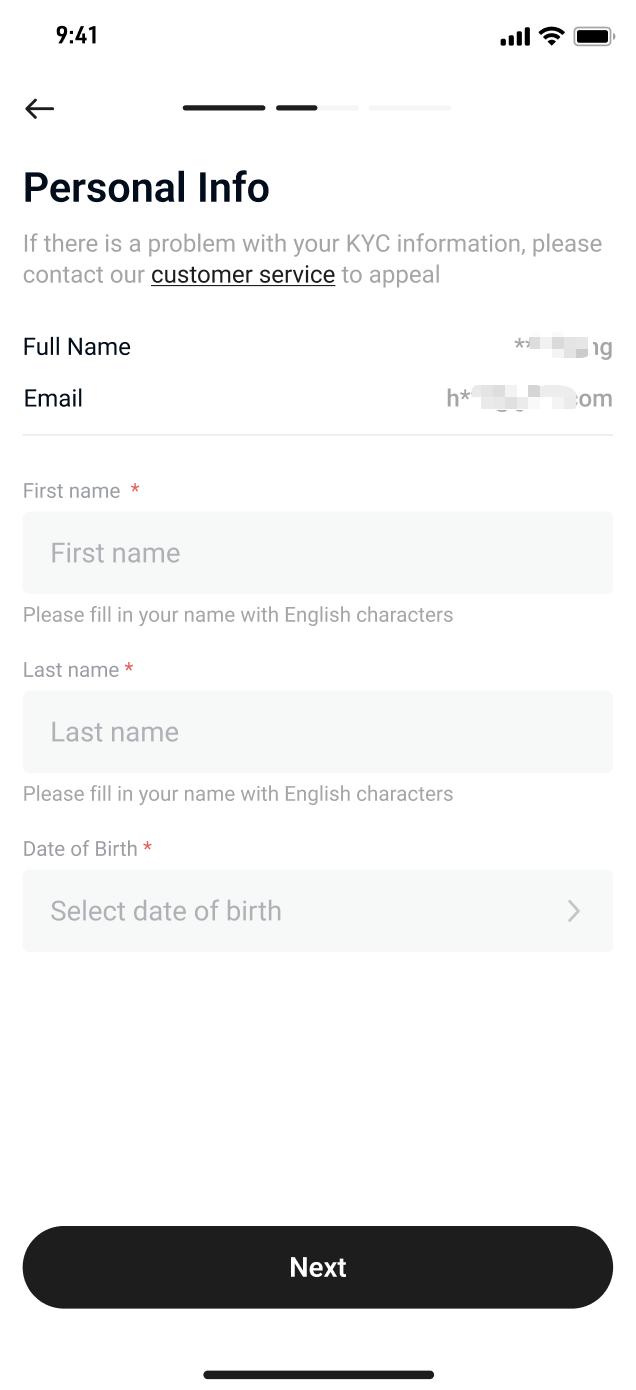This screenshot has width=636, height=1390.
Task: Tap the battery indicator icon
Action: (x=593, y=37)
